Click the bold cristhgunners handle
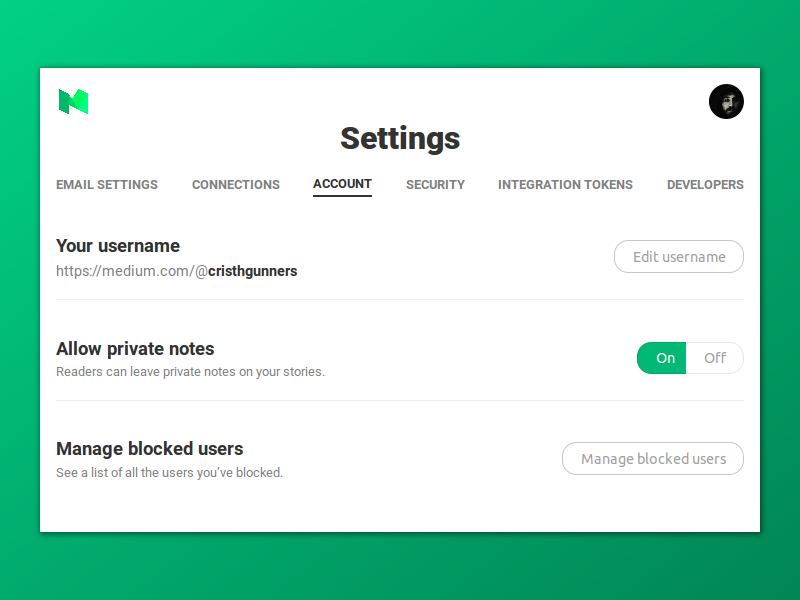 [252, 271]
